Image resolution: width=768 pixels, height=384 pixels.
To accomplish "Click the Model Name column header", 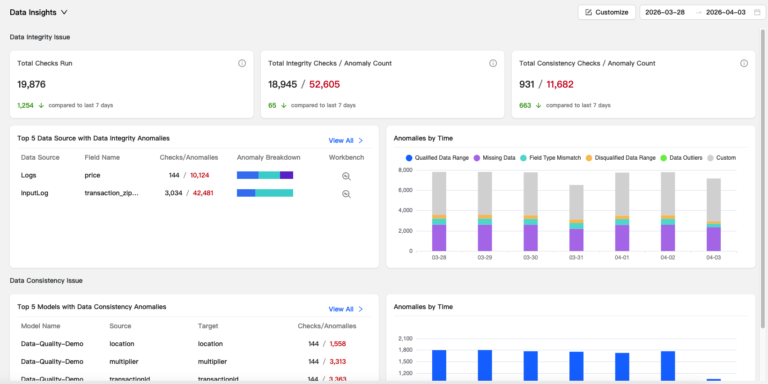I will (x=41, y=326).
